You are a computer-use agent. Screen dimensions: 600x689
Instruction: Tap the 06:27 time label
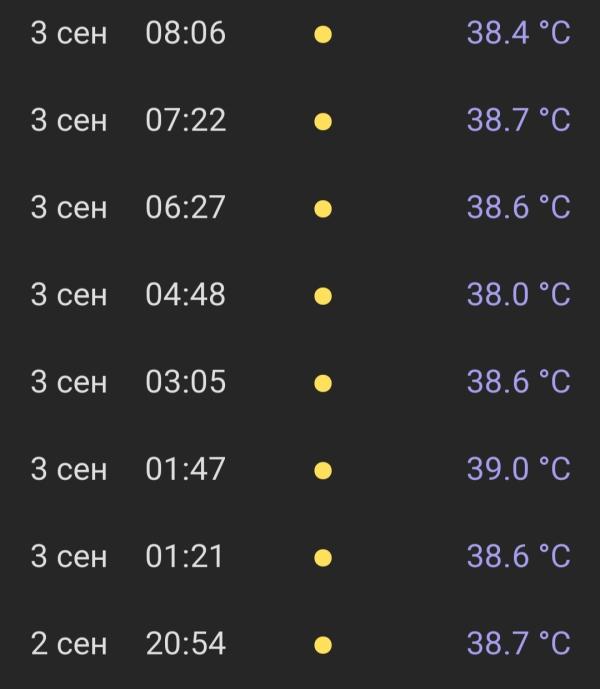pyautogui.click(x=185, y=207)
